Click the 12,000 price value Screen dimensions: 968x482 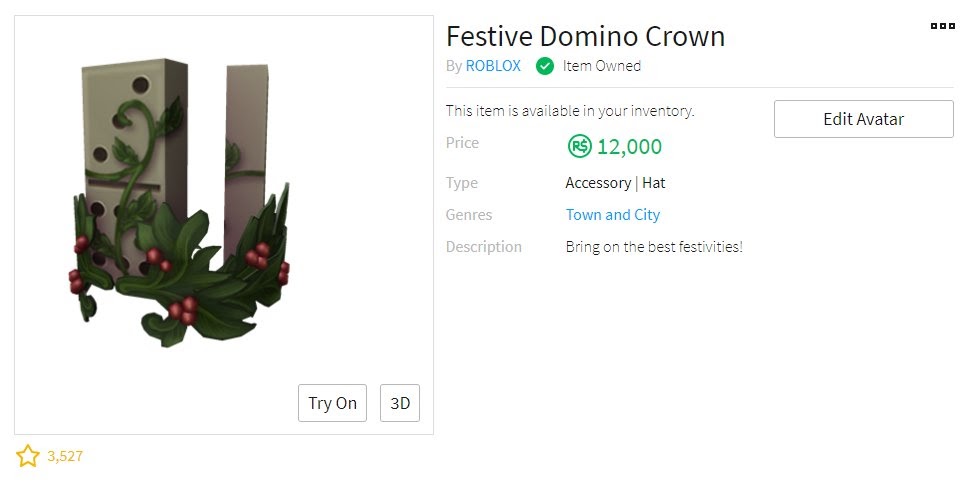[629, 147]
